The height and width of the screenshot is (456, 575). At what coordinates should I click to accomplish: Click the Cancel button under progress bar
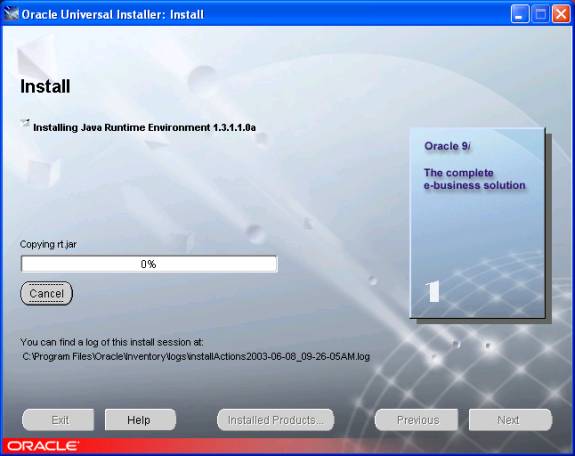pos(47,293)
